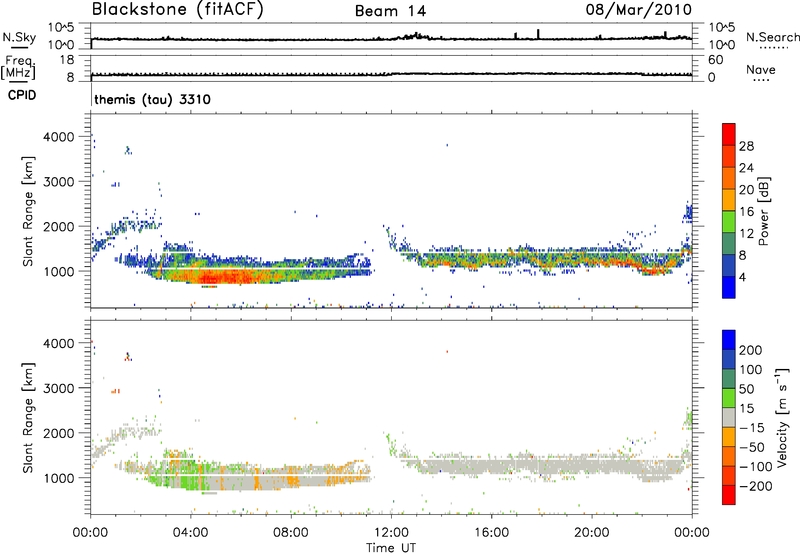This screenshot has width=800, height=554.
Task: Select the red bottom segment of Velocity colorbar
Action: click(x=729, y=495)
